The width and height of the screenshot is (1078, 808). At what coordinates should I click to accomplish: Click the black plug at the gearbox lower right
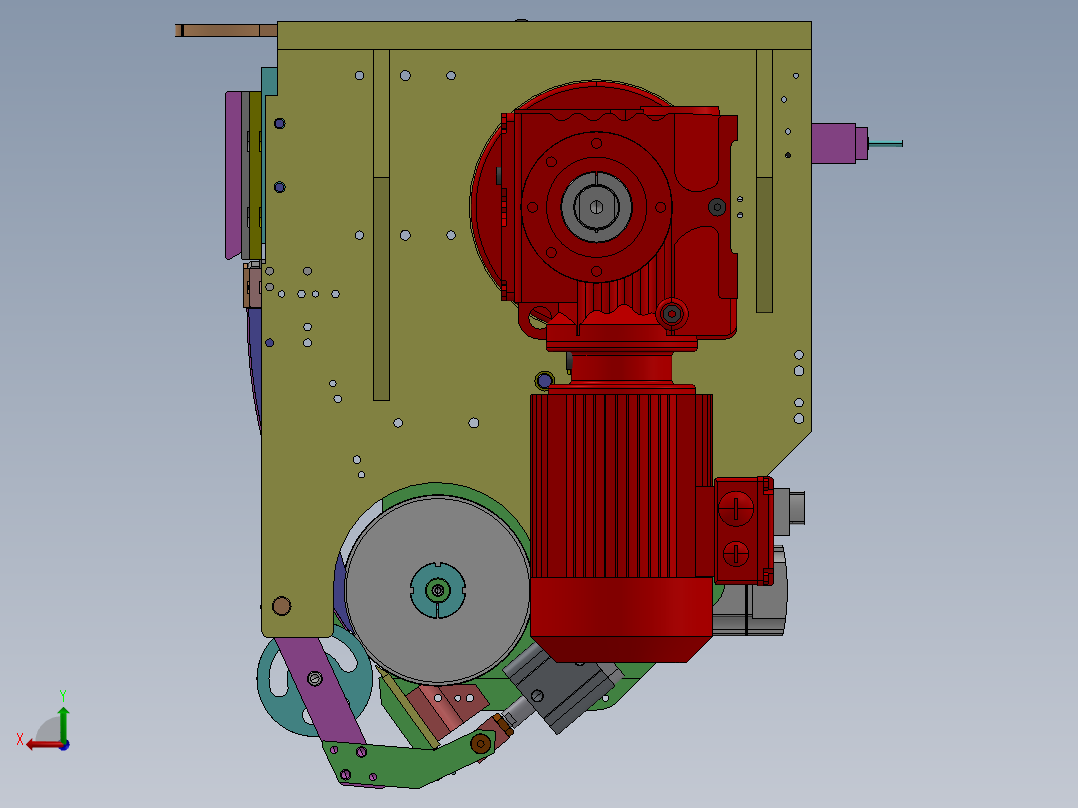tap(672, 314)
